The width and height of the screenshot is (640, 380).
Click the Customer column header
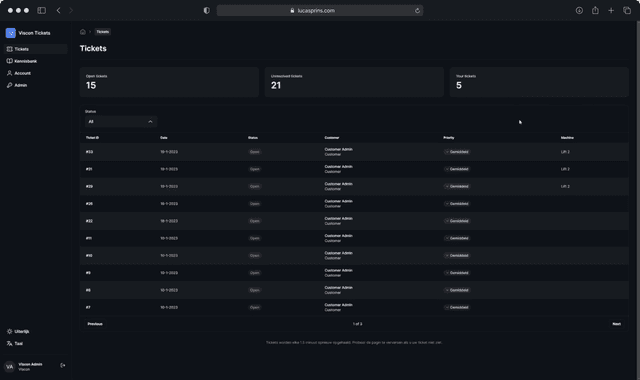332,138
